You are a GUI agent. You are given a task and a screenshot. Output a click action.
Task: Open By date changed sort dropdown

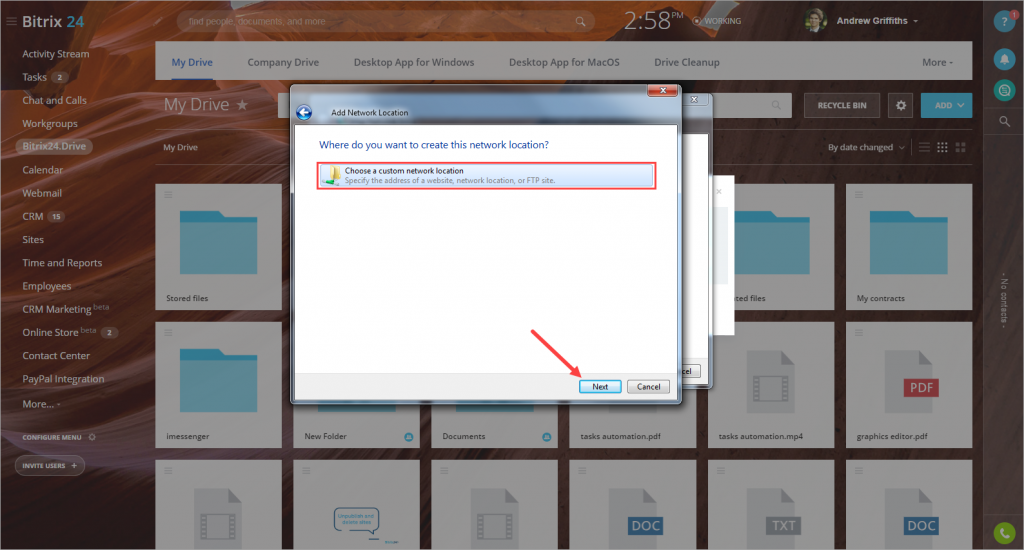coord(866,148)
